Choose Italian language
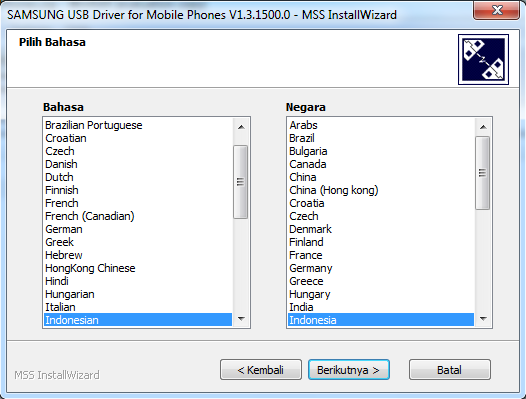The image size is (526, 399). (138, 307)
